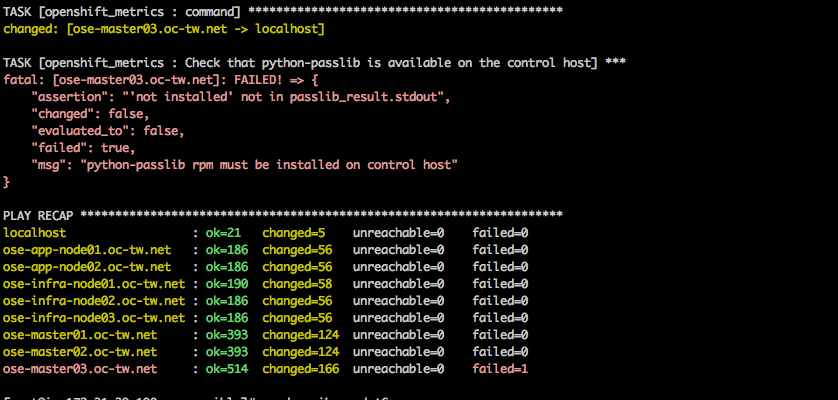Click the changed=166 value
This screenshot has height=400, width=838.
300,369
